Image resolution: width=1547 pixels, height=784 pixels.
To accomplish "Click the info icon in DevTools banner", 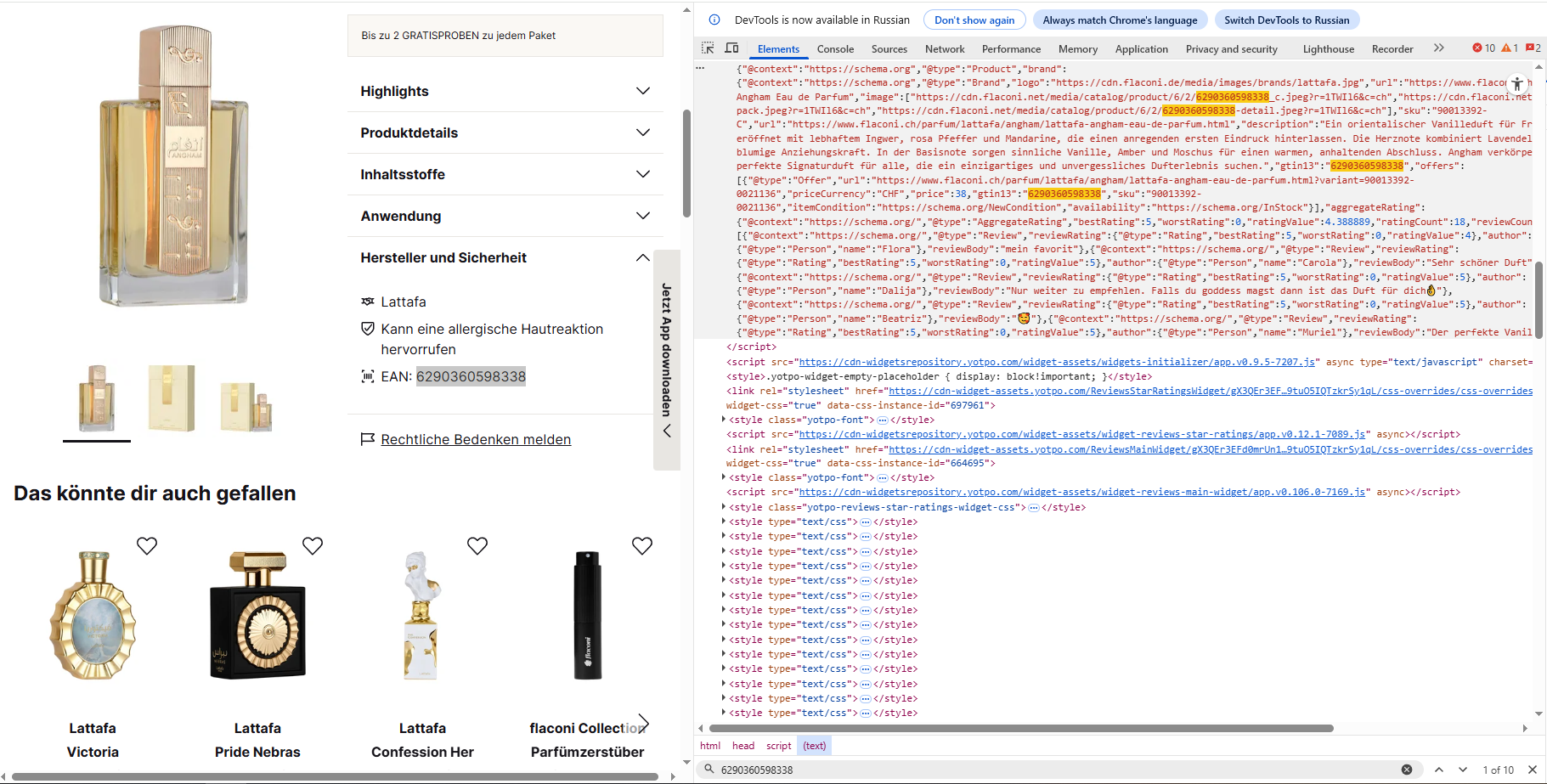I will tap(714, 20).
